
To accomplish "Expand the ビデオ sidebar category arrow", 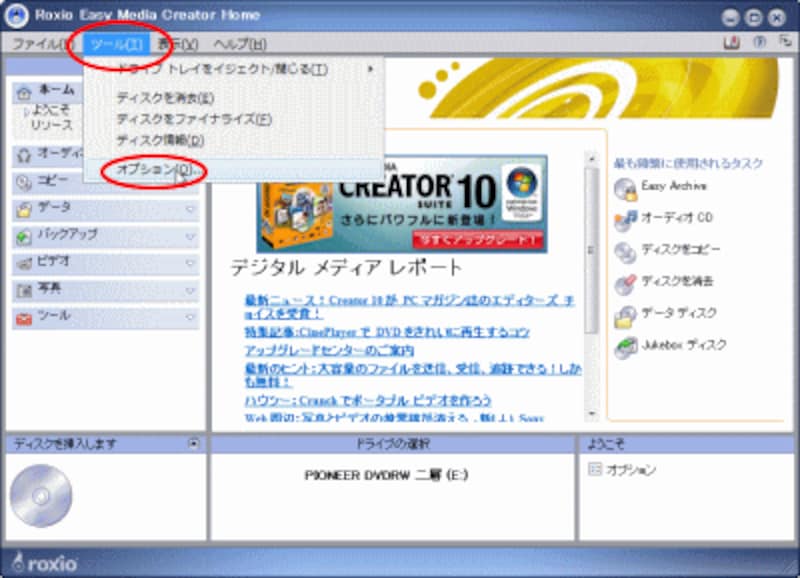I will (190, 263).
